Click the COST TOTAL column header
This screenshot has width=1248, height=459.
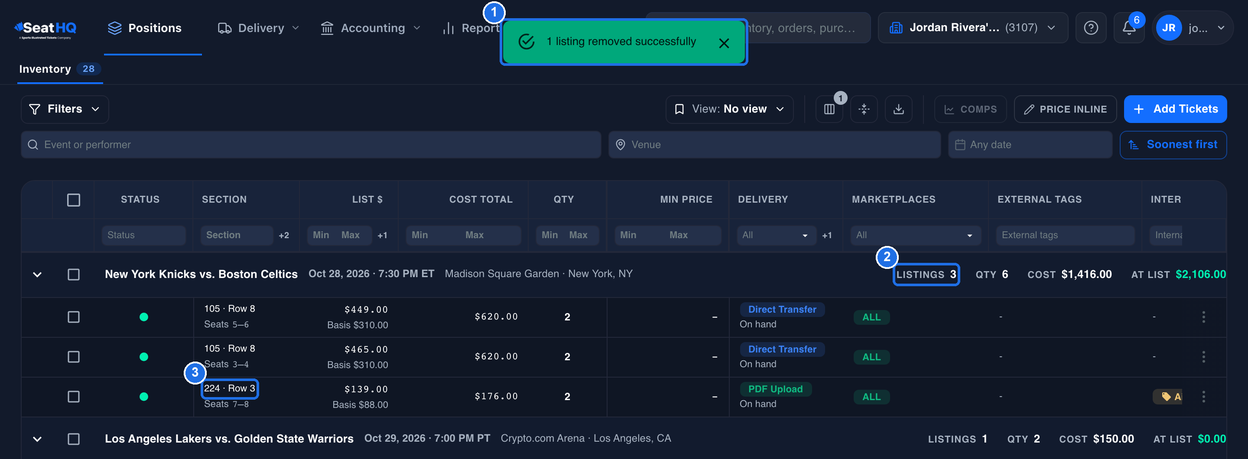coord(481,200)
